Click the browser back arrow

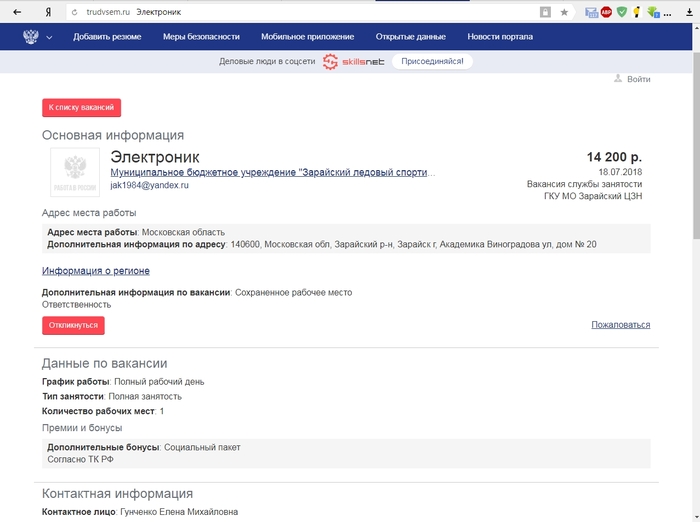click(16, 12)
